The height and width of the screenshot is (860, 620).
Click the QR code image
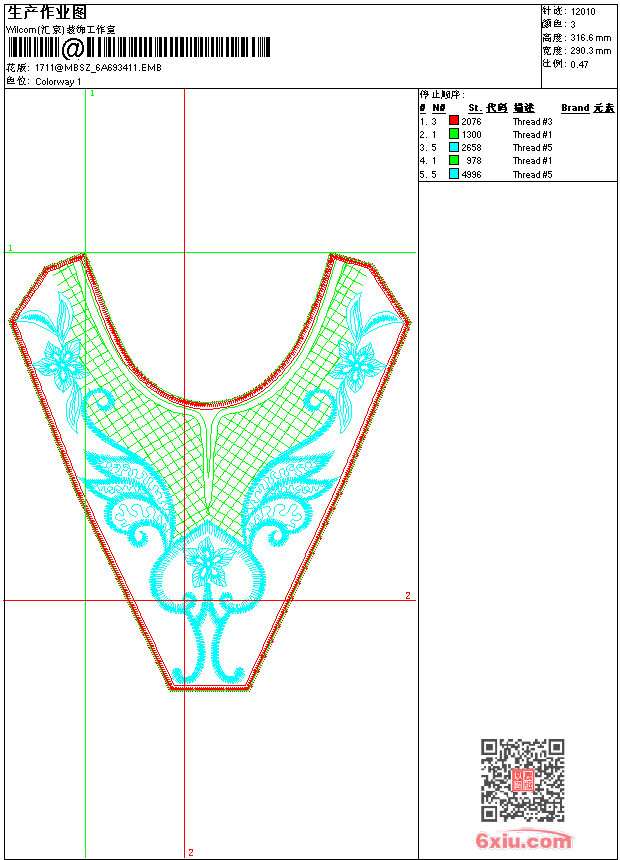[x=522, y=780]
